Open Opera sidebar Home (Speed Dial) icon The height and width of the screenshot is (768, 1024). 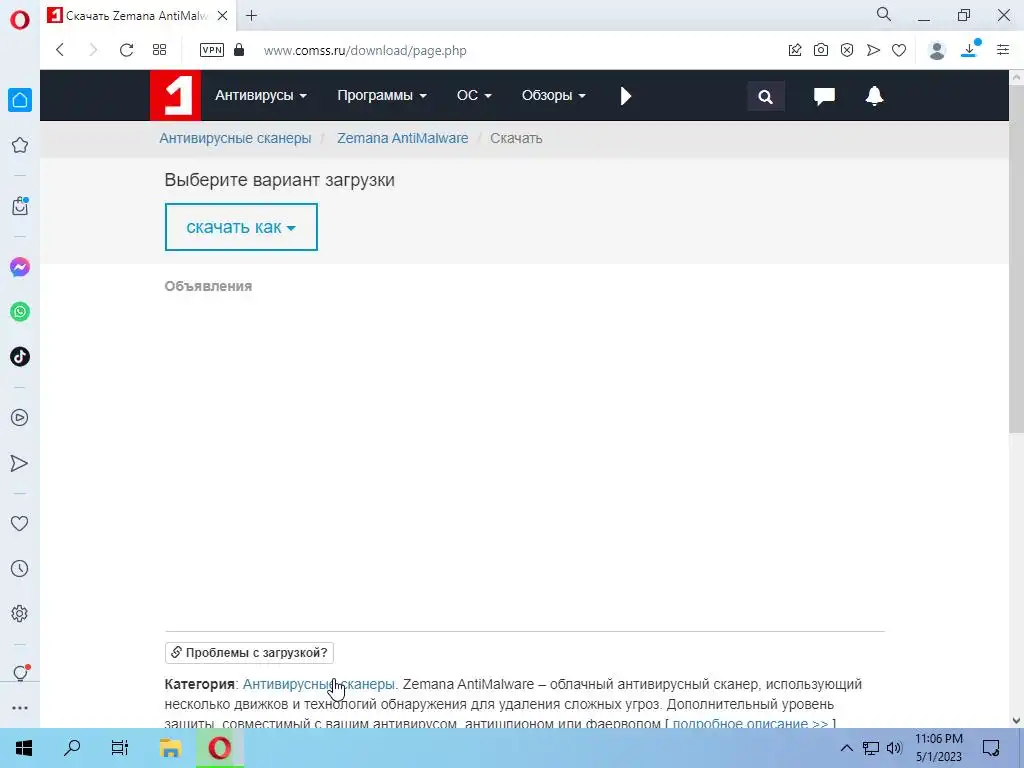coord(20,100)
